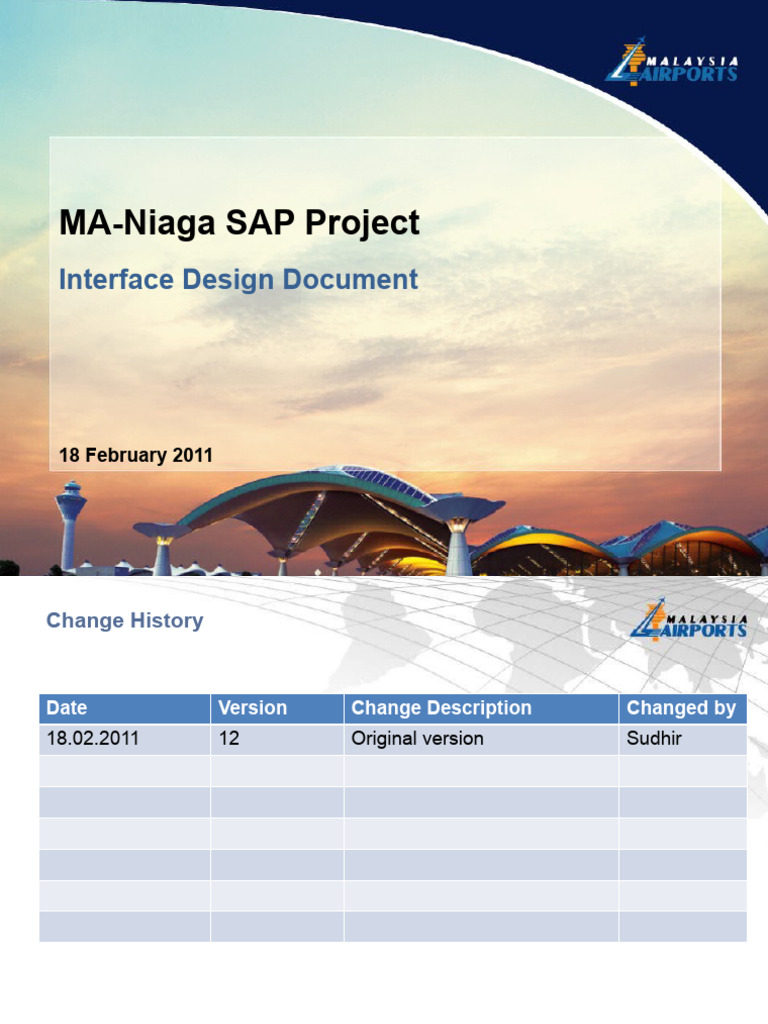Select the version '12' cell
The width and height of the screenshot is (768, 1024).
(278, 739)
